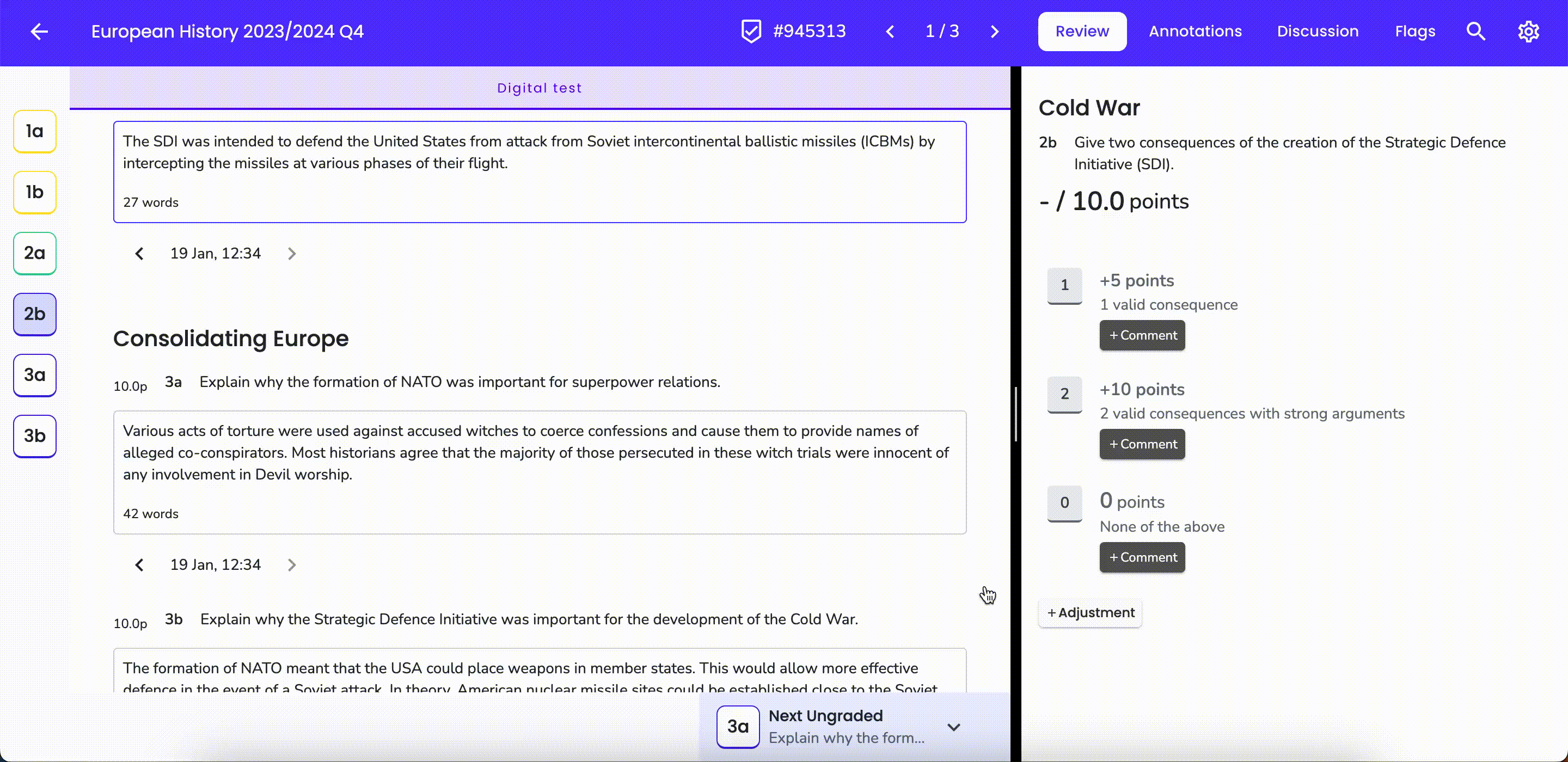Click 3a question about NATO formation
Screen dimensions: 1568x762
pos(460,382)
